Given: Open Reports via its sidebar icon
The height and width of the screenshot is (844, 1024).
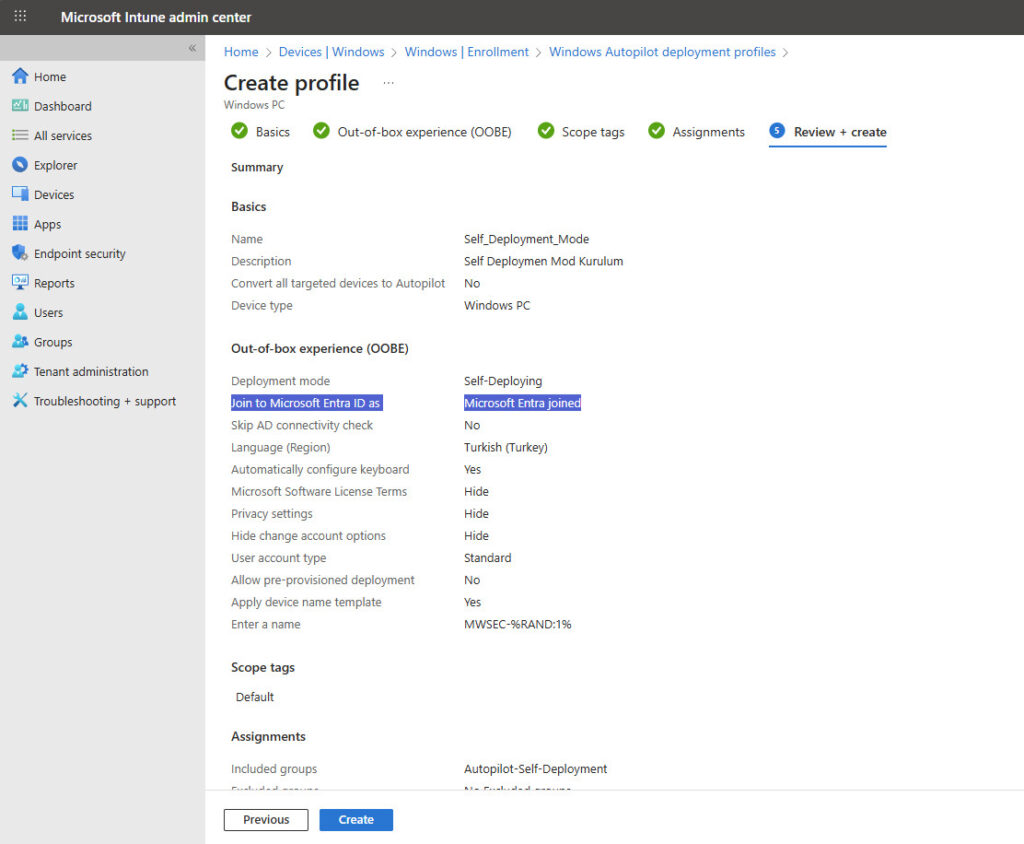Looking at the screenshot, I should (20, 283).
